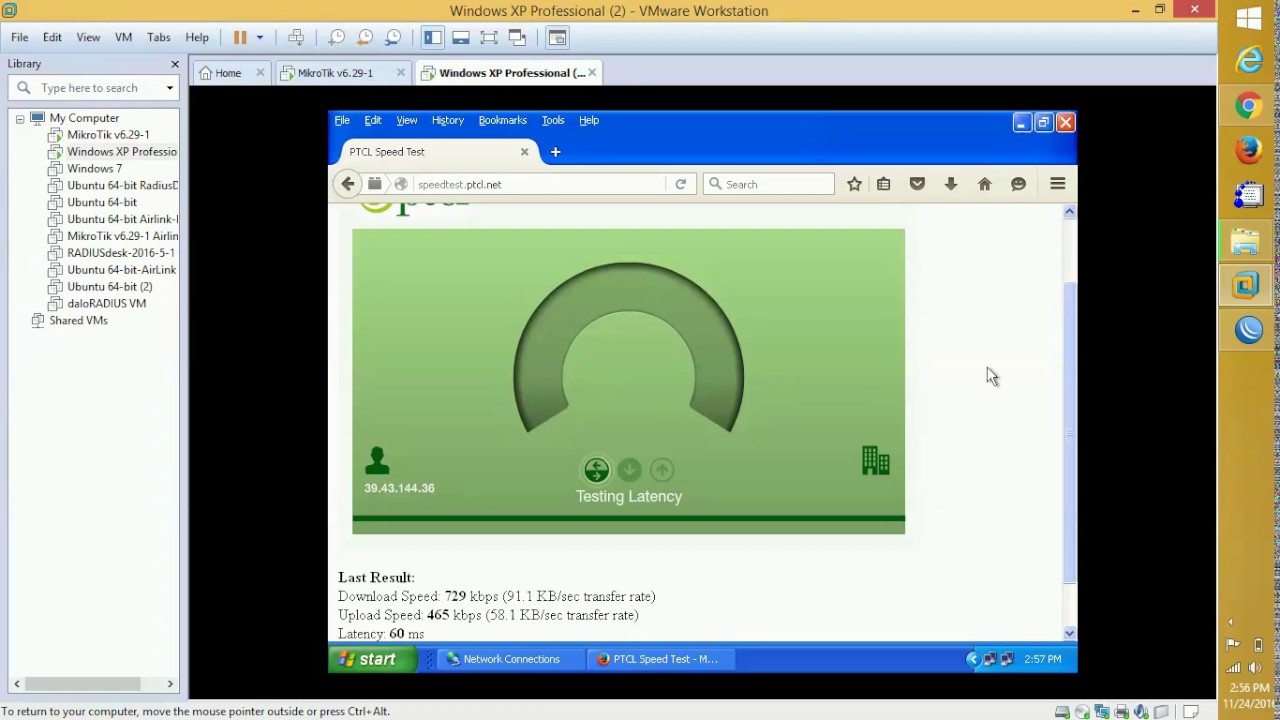Click the download test stage icon in the speed test
1280x720 pixels.
point(629,470)
